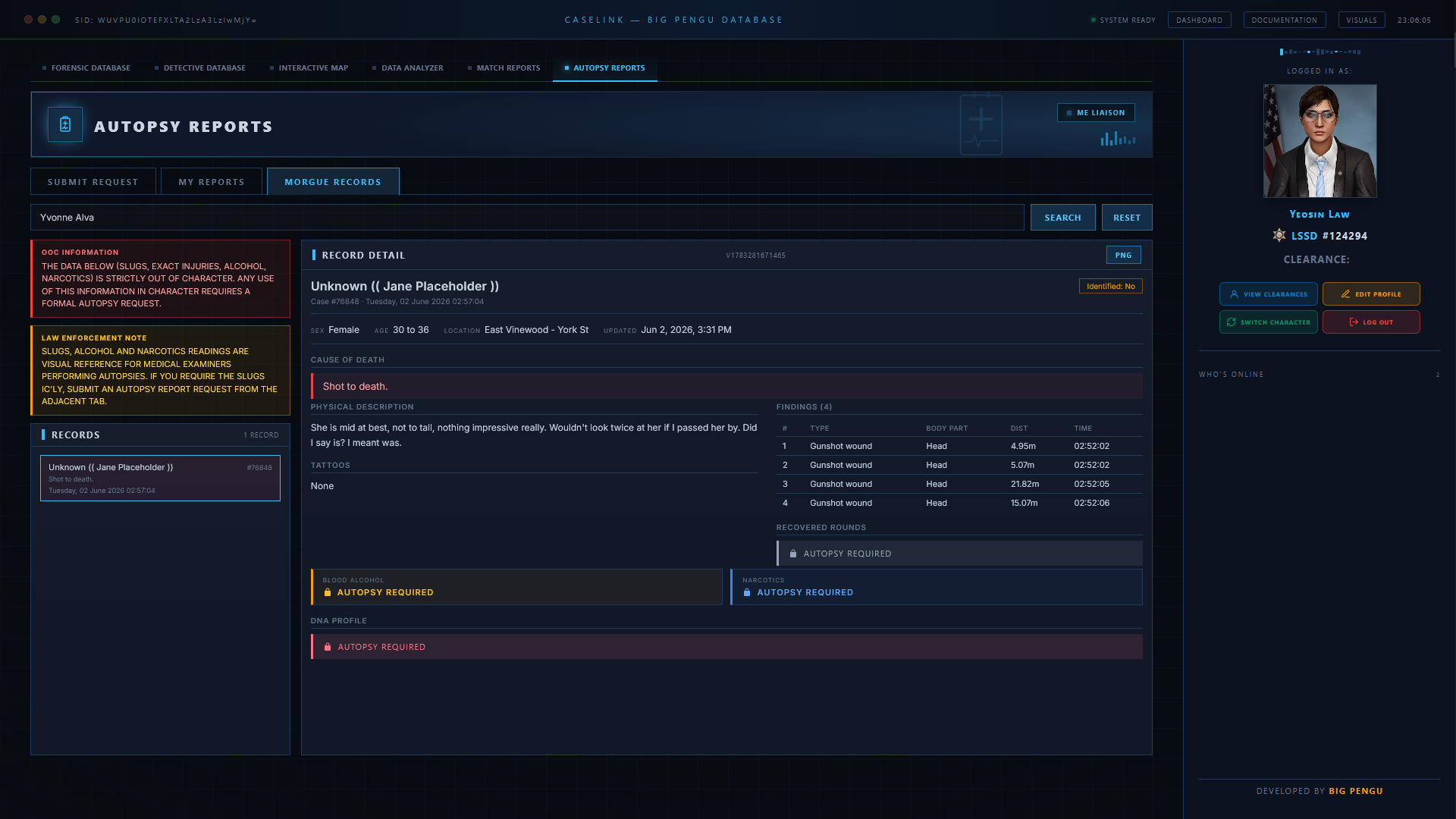This screenshot has height=819, width=1456.
Task: Click the ME Liaison badge button
Action: point(1096,113)
